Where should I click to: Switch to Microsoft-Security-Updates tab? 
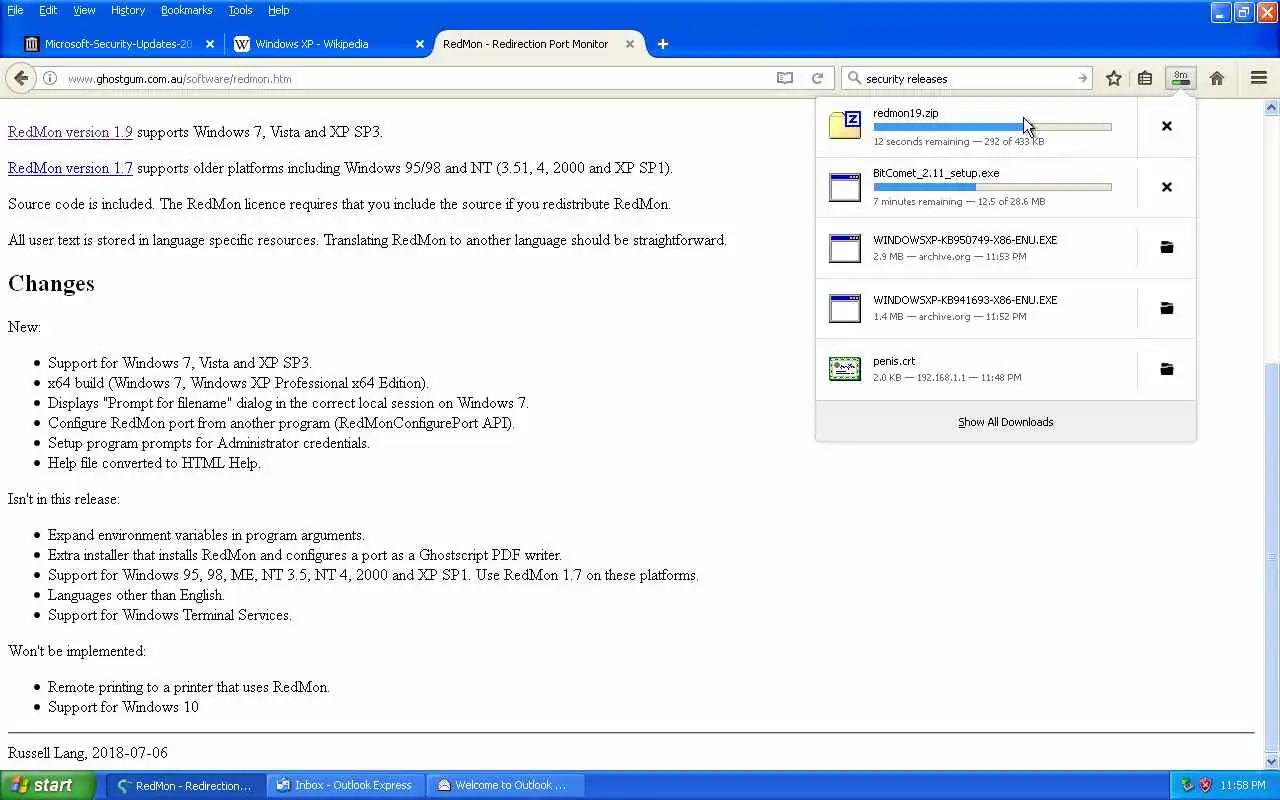[119, 44]
